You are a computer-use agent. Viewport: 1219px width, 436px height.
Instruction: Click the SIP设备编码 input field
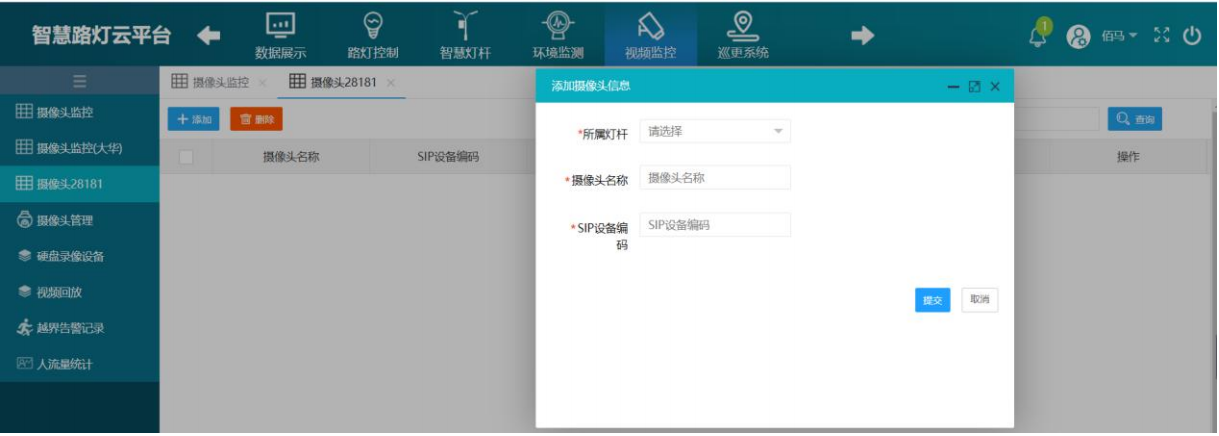[714, 225]
